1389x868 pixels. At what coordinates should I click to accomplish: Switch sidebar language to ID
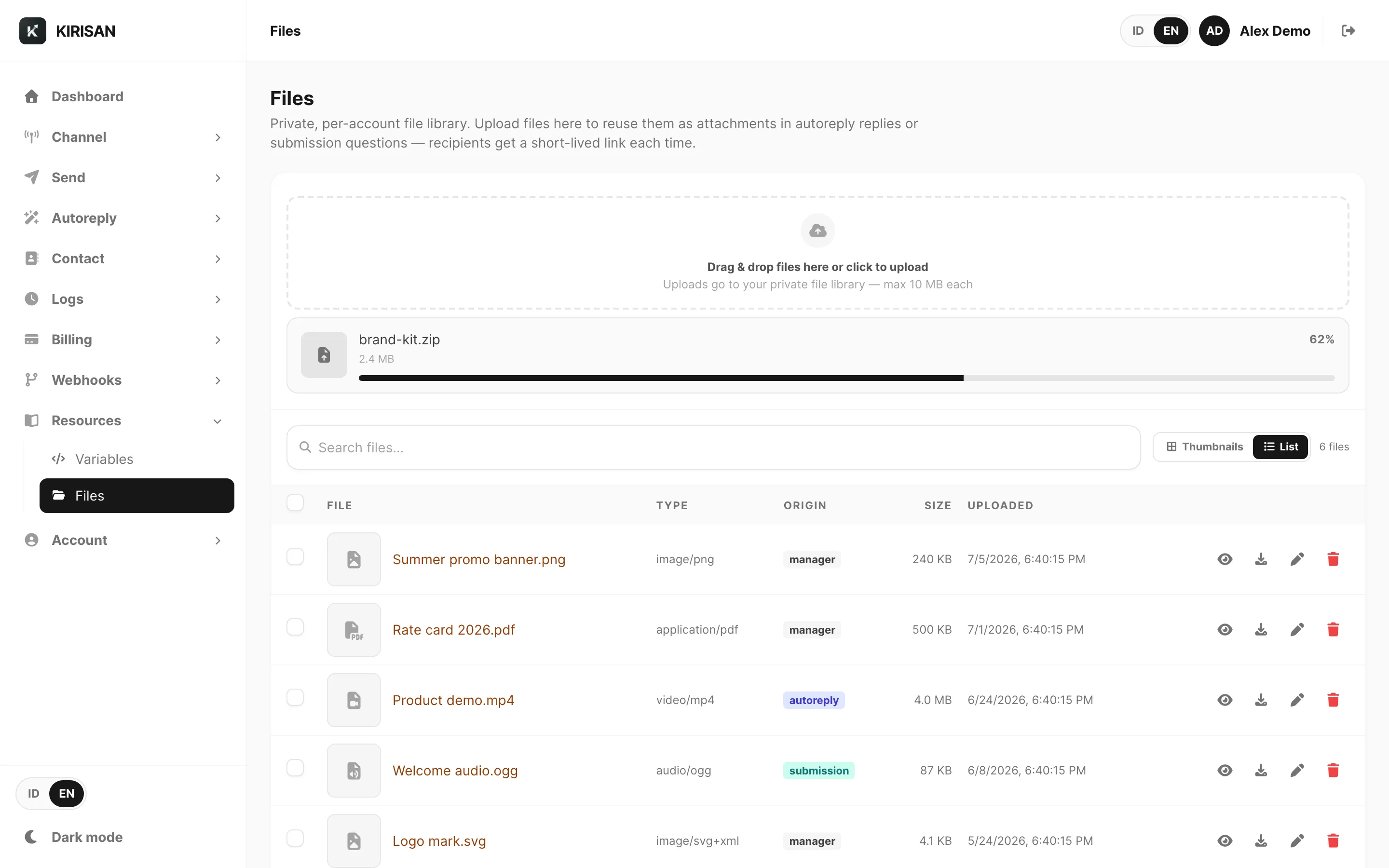[x=33, y=793]
